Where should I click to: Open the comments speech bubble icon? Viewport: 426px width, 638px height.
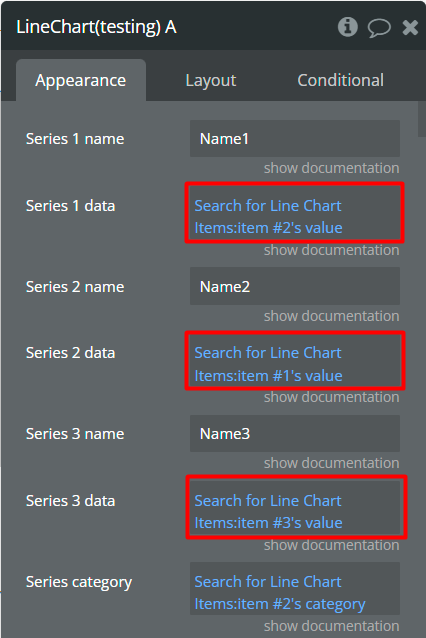379,28
